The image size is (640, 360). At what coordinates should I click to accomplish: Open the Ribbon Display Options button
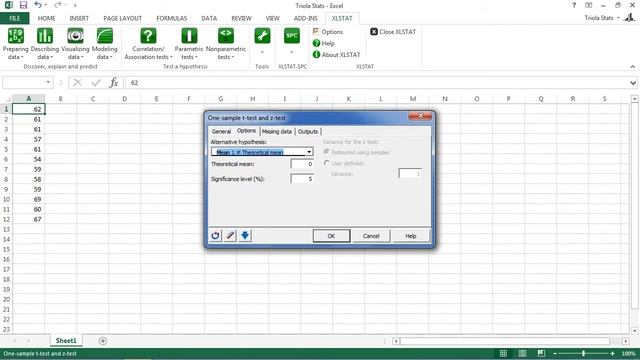tap(589, 5)
